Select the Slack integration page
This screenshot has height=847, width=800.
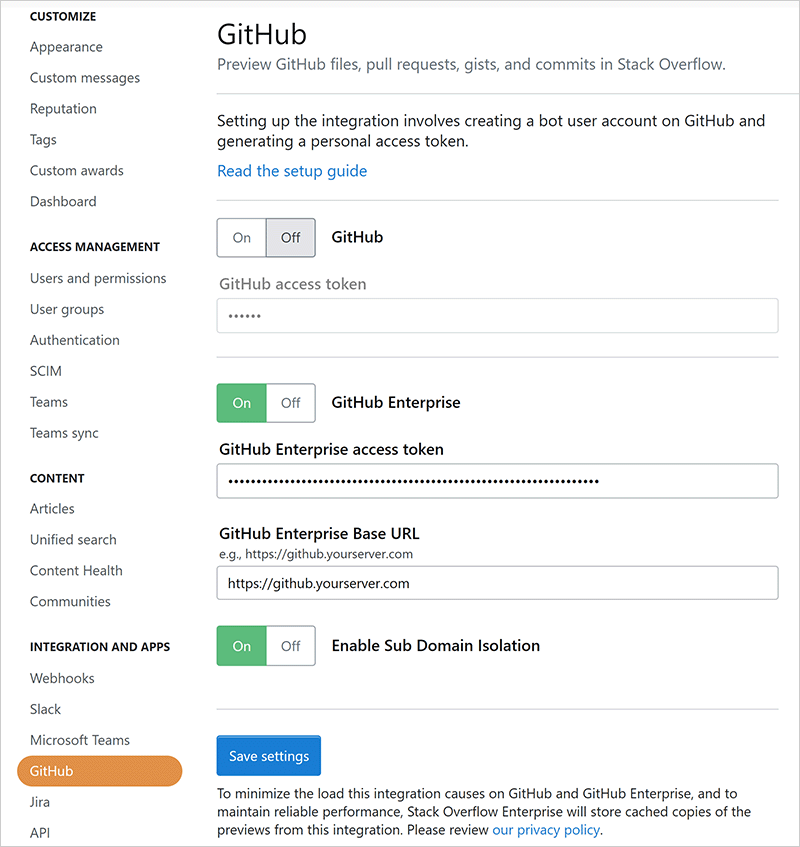point(46,709)
